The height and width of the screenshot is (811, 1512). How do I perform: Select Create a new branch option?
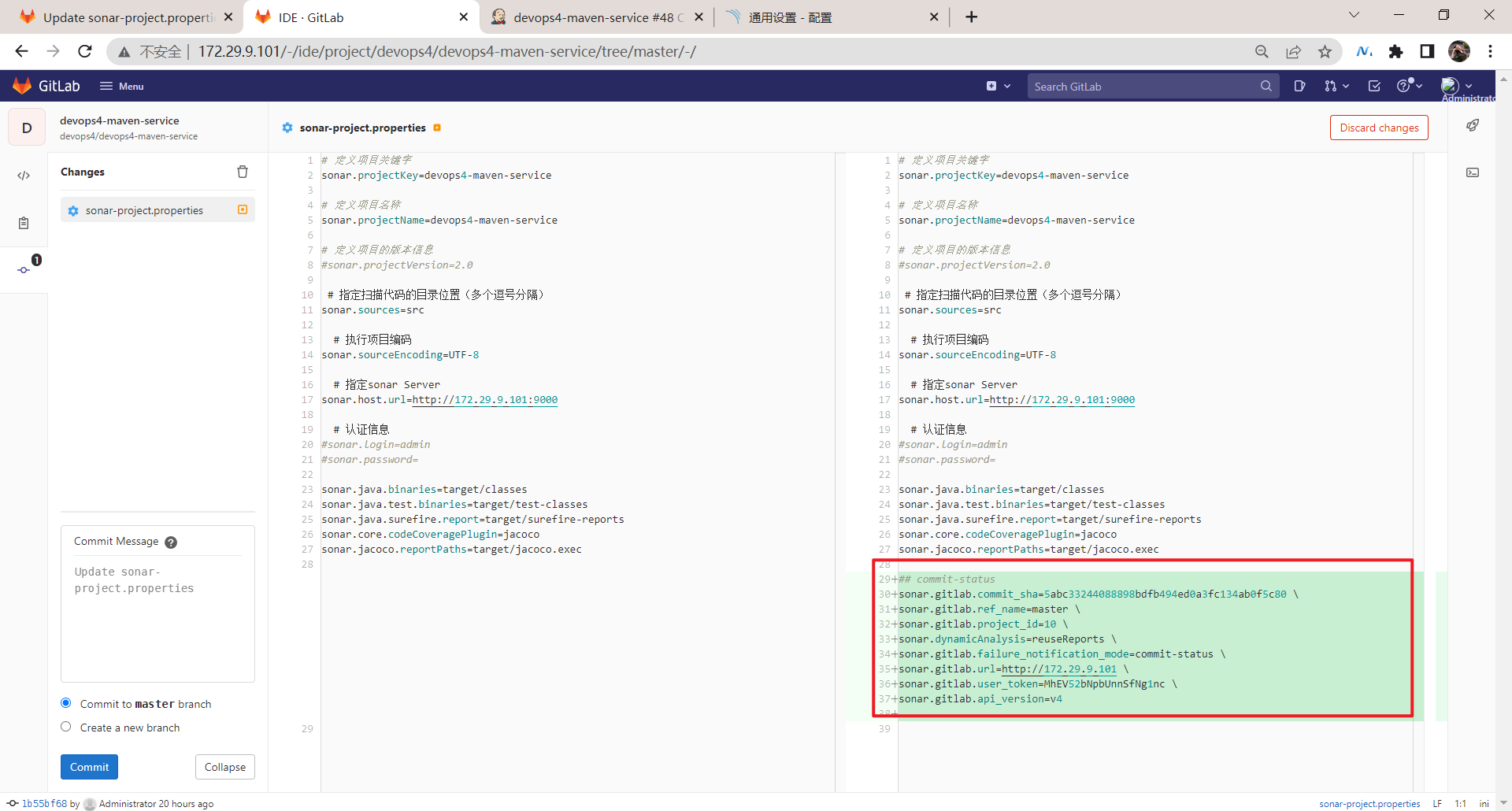coord(66,727)
